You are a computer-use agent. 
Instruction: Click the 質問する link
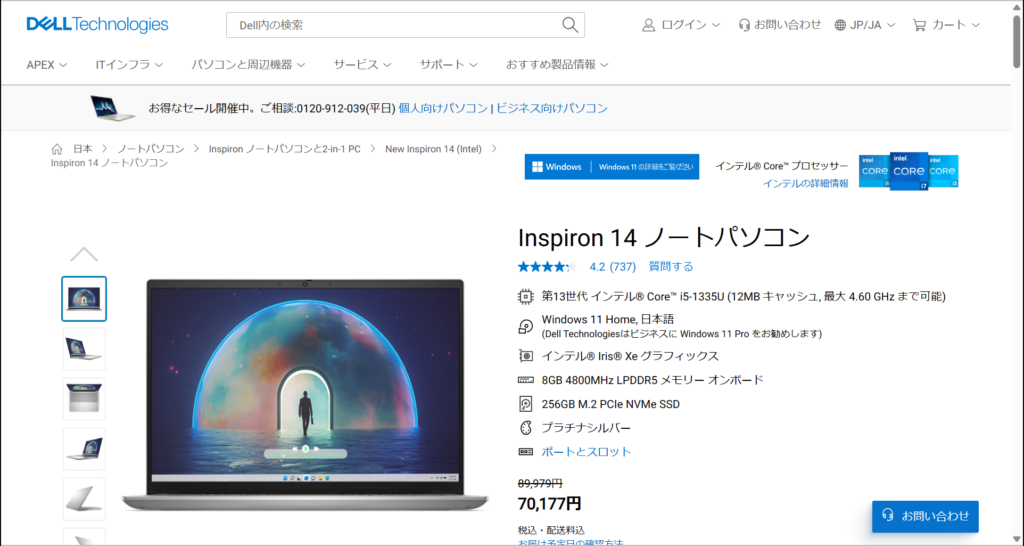[x=671, y=266]
